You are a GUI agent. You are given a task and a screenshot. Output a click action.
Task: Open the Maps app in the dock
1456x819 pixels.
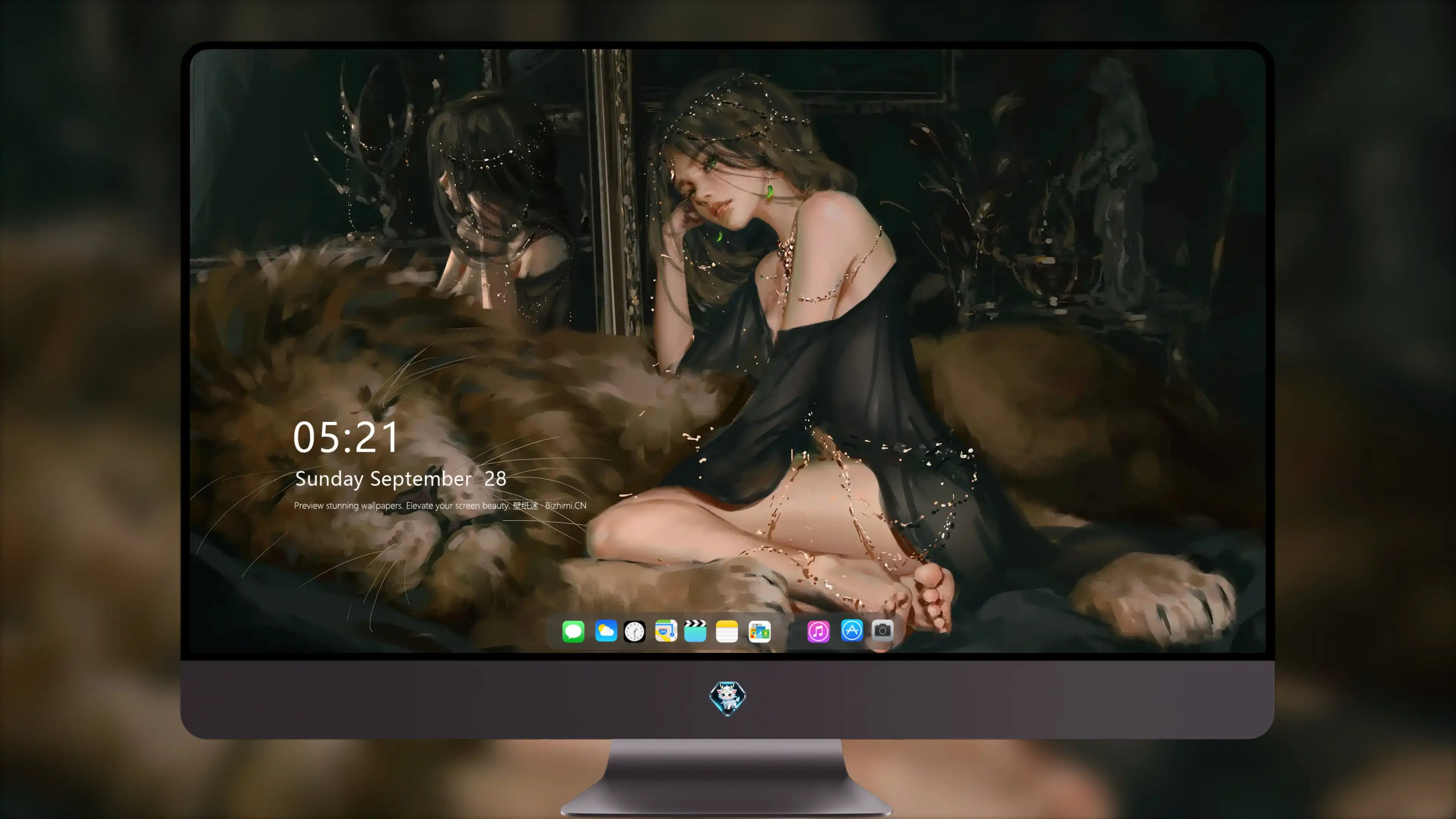click(x=666, y=631)
